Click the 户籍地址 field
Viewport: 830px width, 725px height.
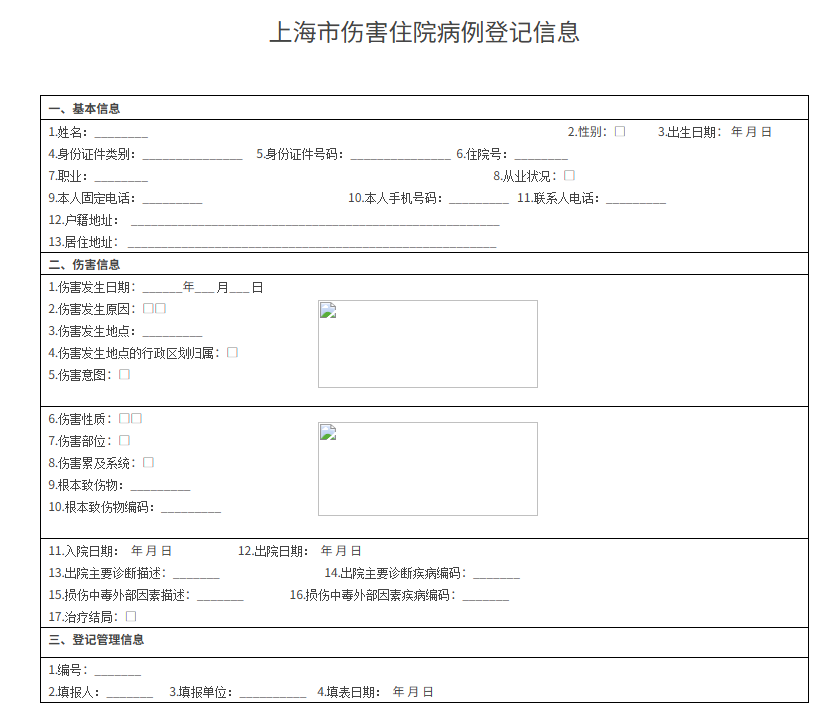pos(314,221)
